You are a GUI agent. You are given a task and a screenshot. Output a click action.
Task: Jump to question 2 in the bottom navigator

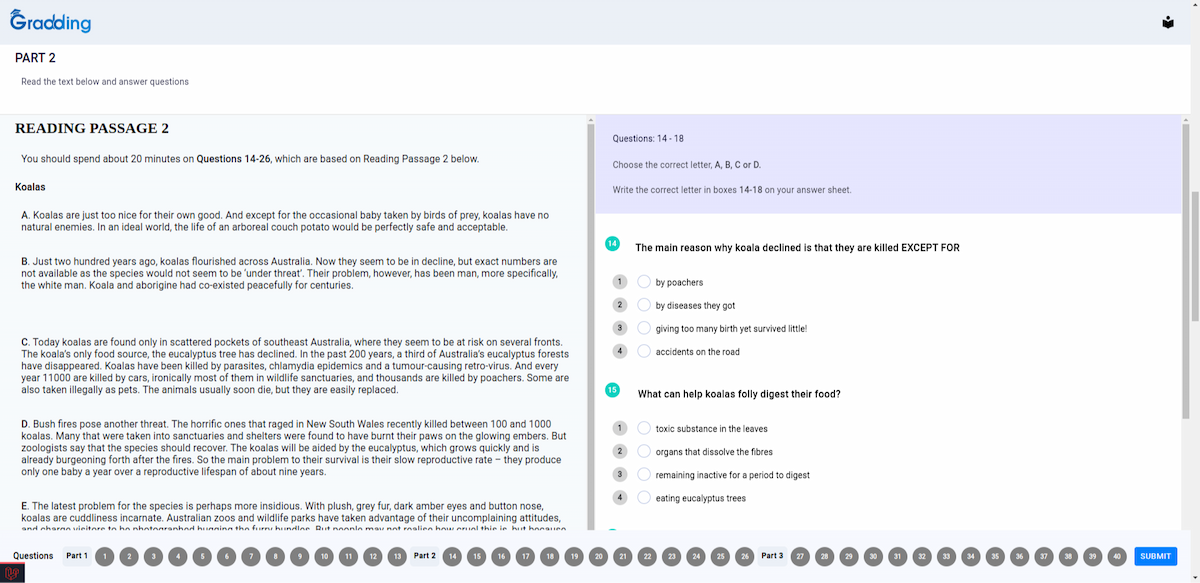[x=129, y=556]
